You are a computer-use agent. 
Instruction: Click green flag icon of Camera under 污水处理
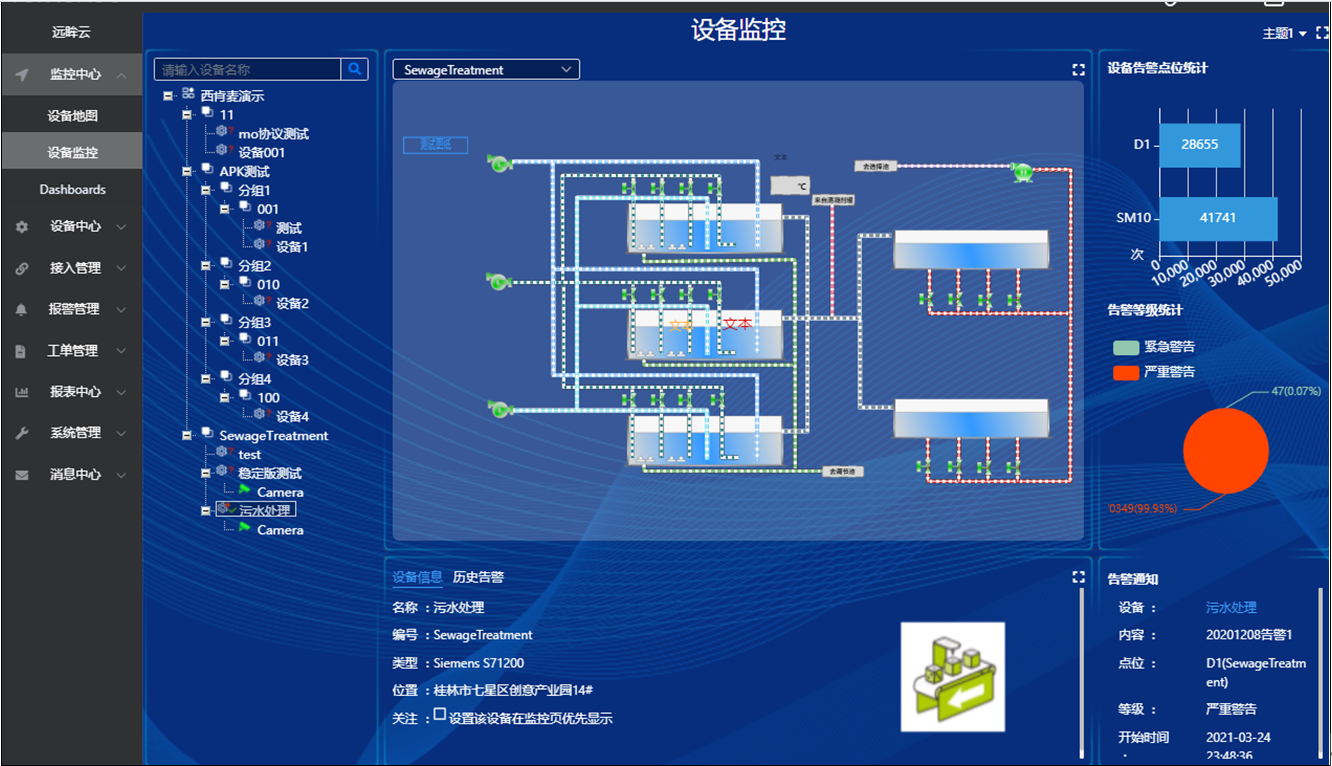click(x=244, y=528)
